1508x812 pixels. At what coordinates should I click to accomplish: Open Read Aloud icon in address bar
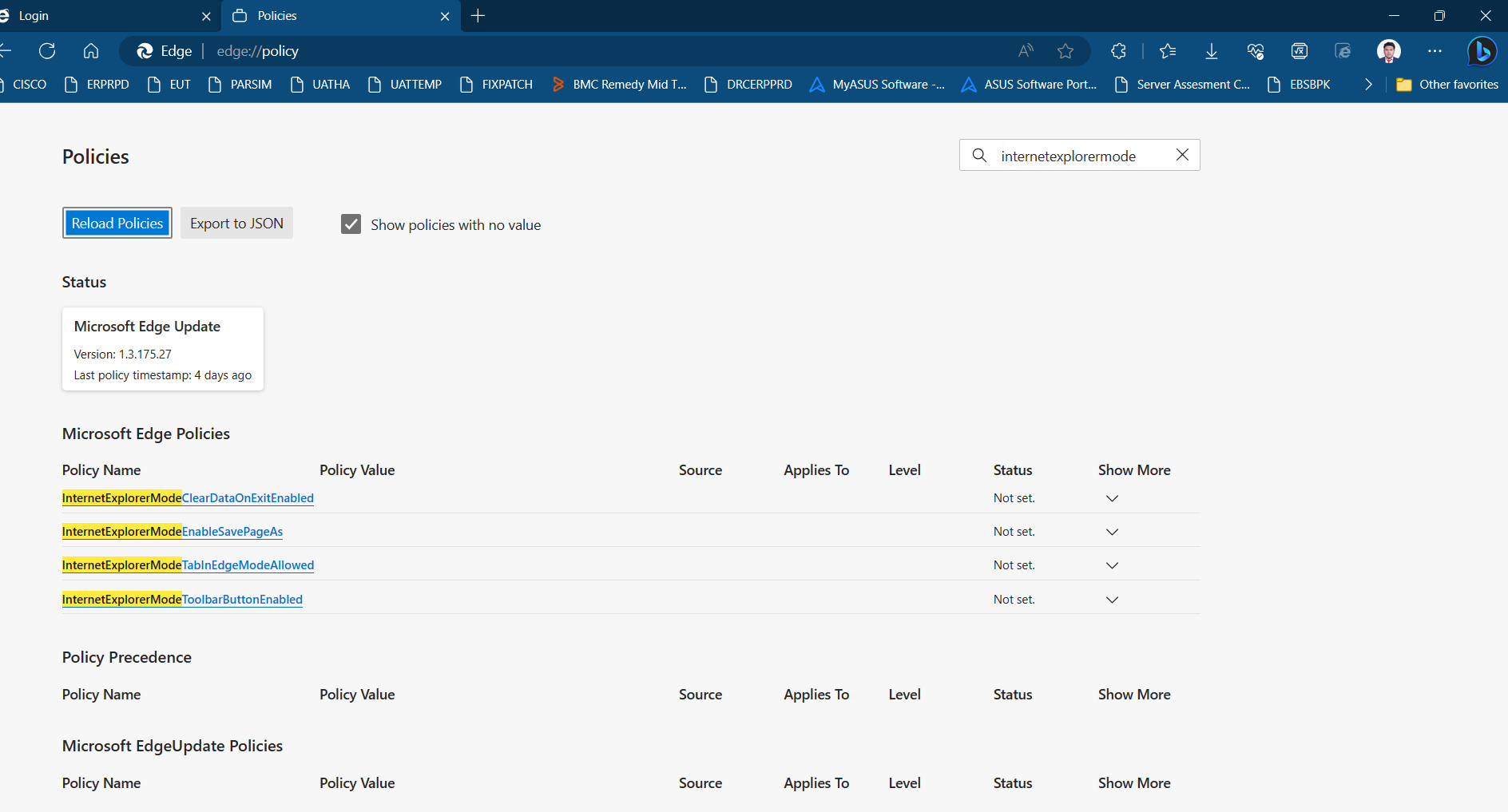[x=1026, y=51]
